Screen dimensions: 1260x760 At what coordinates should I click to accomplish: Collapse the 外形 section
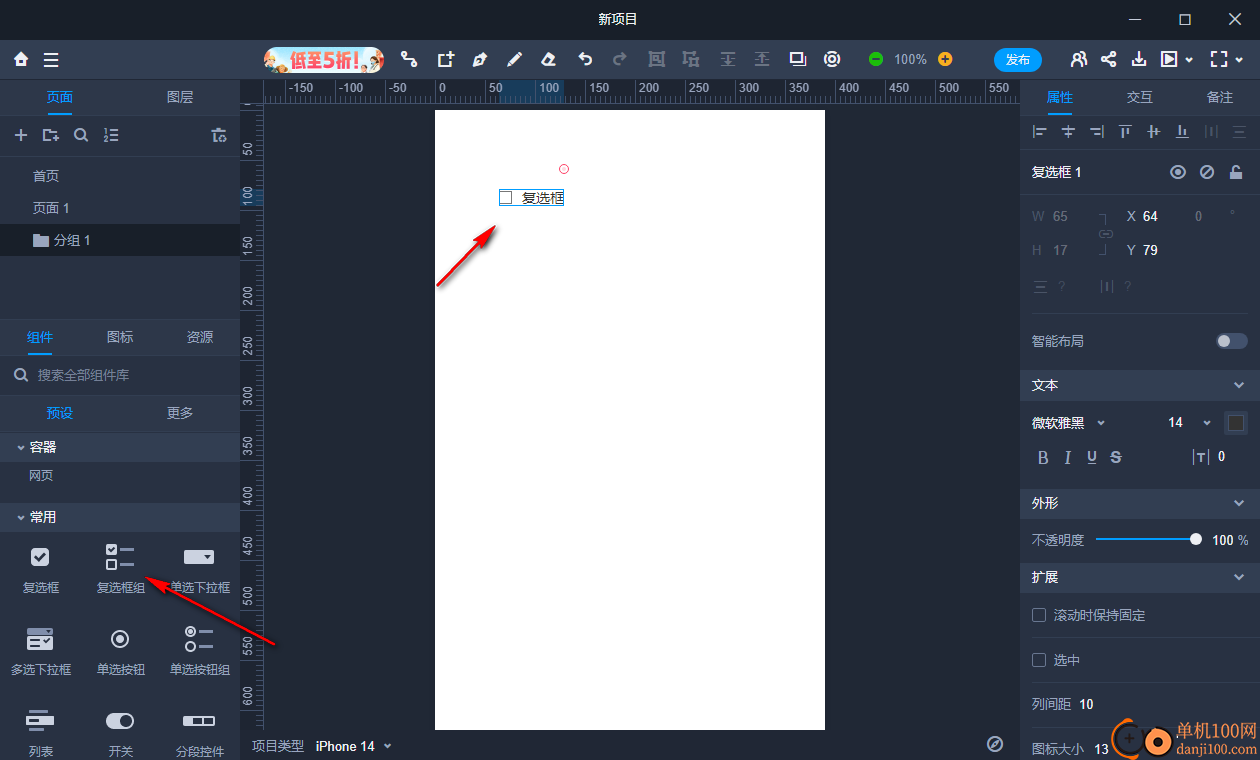point(1239,503)
